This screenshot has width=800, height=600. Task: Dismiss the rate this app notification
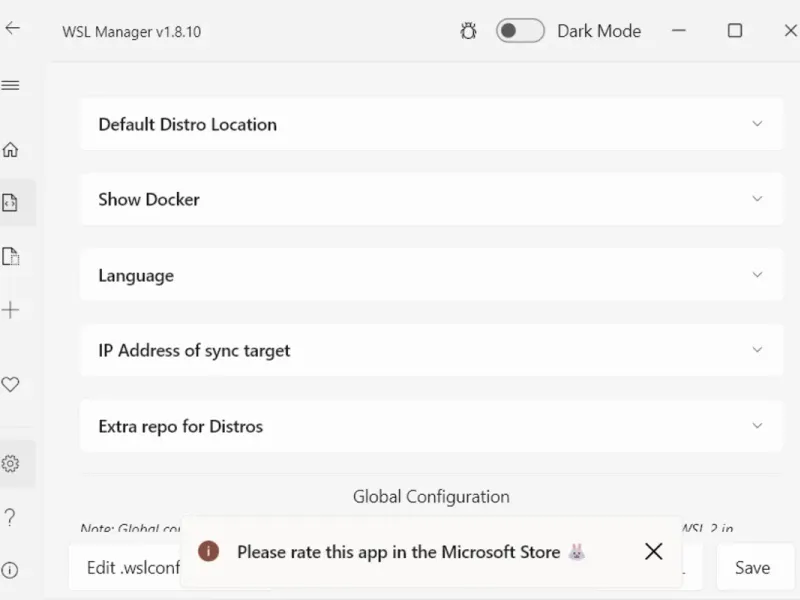point(654,551)
